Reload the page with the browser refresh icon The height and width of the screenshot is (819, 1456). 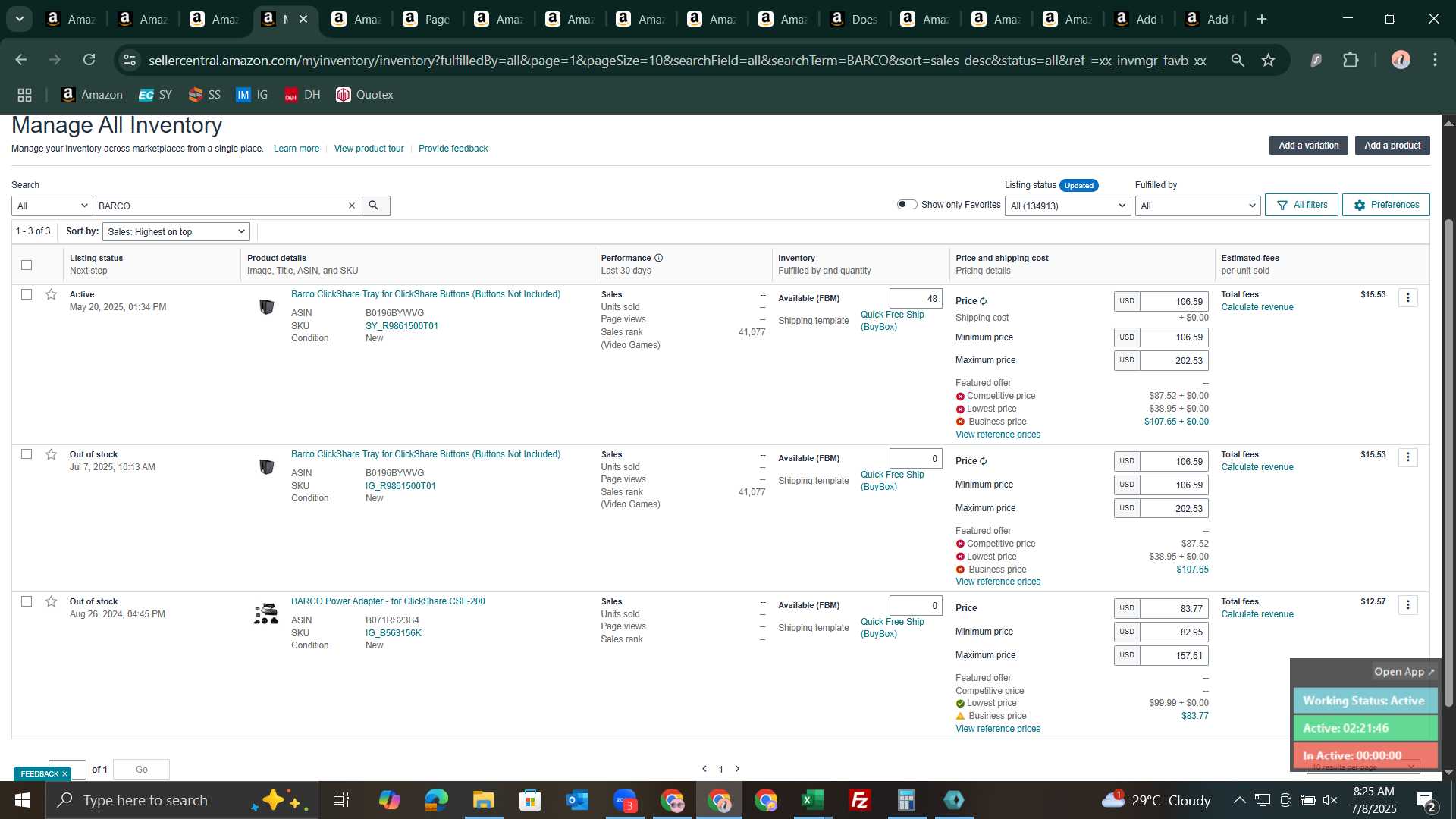coord(89,60)
